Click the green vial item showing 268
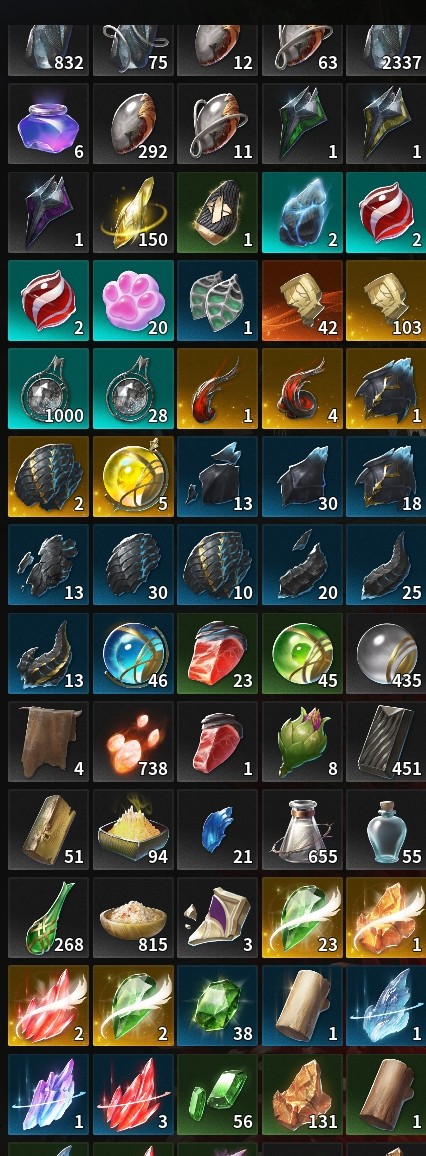 pyautogui.click(x=49, y=918)
